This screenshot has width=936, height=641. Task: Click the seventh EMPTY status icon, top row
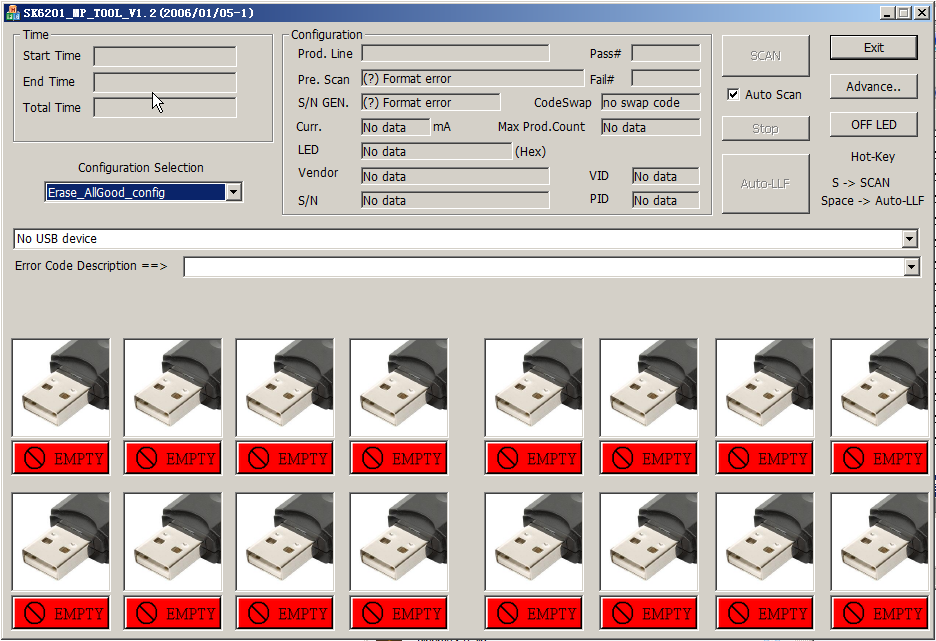click(765, 458)
